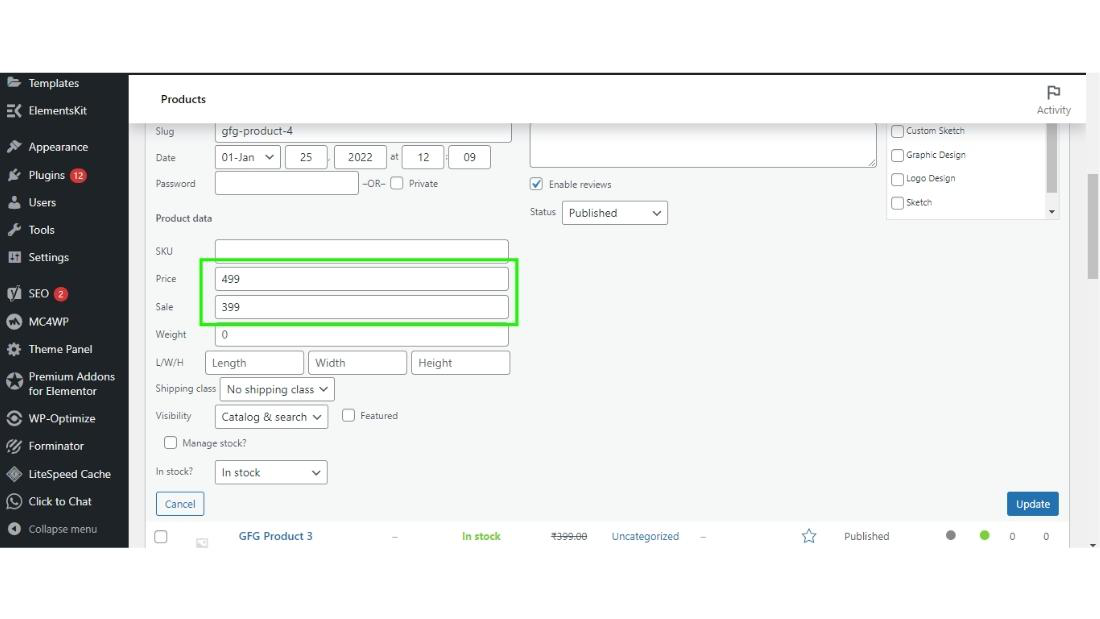Open the Visibility dropdown Catalog & search

[271, 417]
